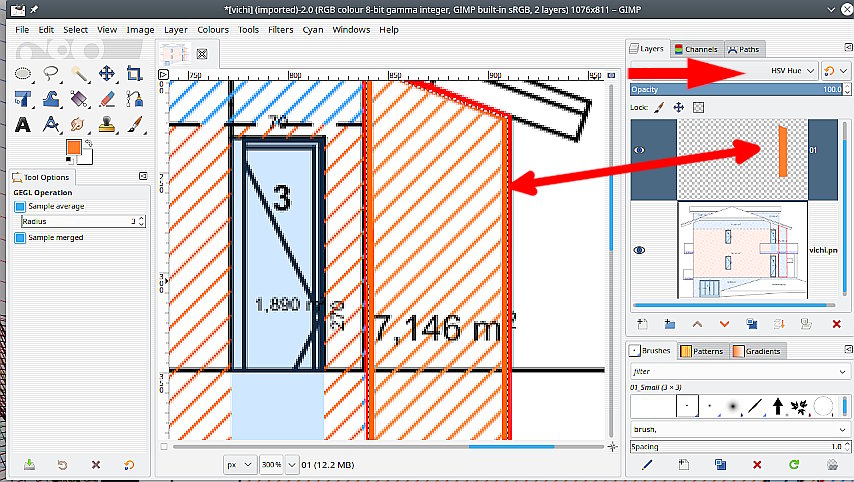Image resolution: width=854 pixels, height=482 pixels.
Task: Choose the Paintbrush tool
Action: [x=134, y=124]
